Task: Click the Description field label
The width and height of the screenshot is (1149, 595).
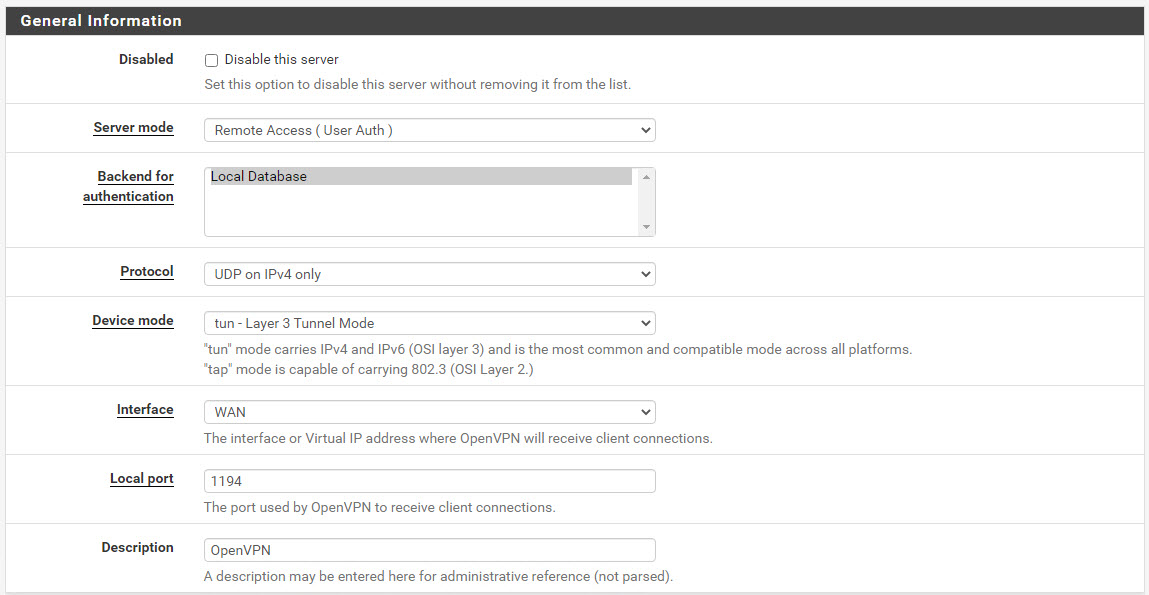Action: (x=138, y=547)
